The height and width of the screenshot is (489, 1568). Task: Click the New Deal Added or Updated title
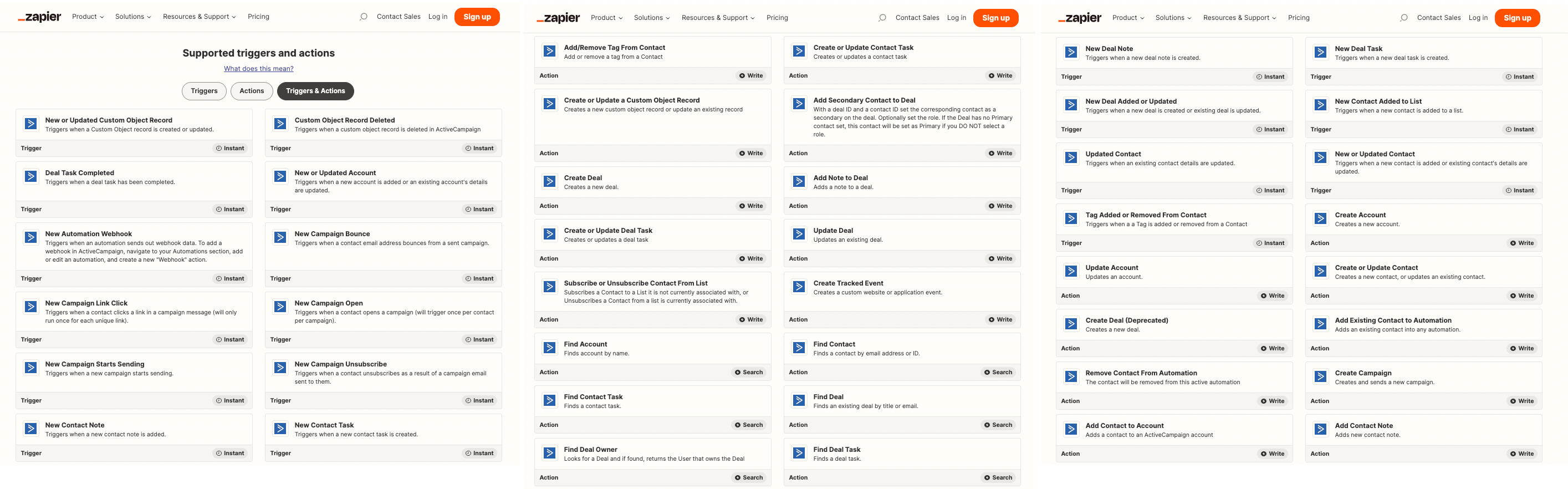click(1130, 103)
